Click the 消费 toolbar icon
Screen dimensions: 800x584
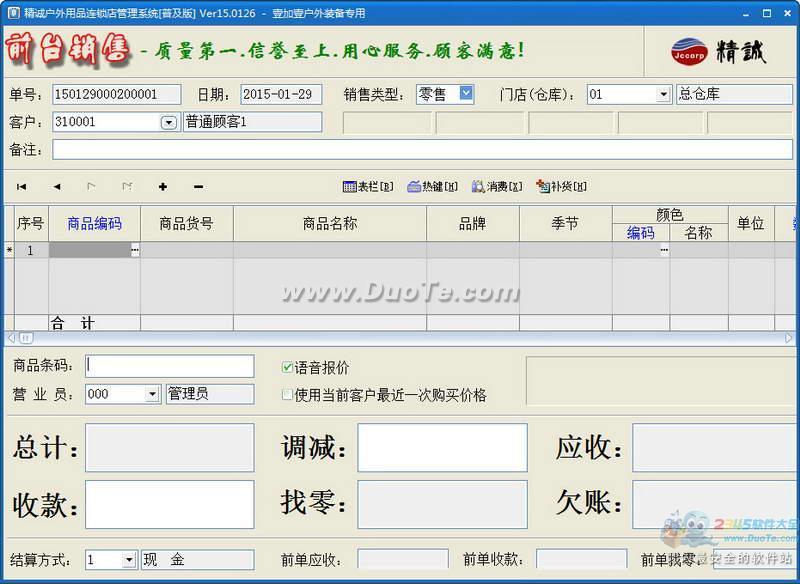497,186
